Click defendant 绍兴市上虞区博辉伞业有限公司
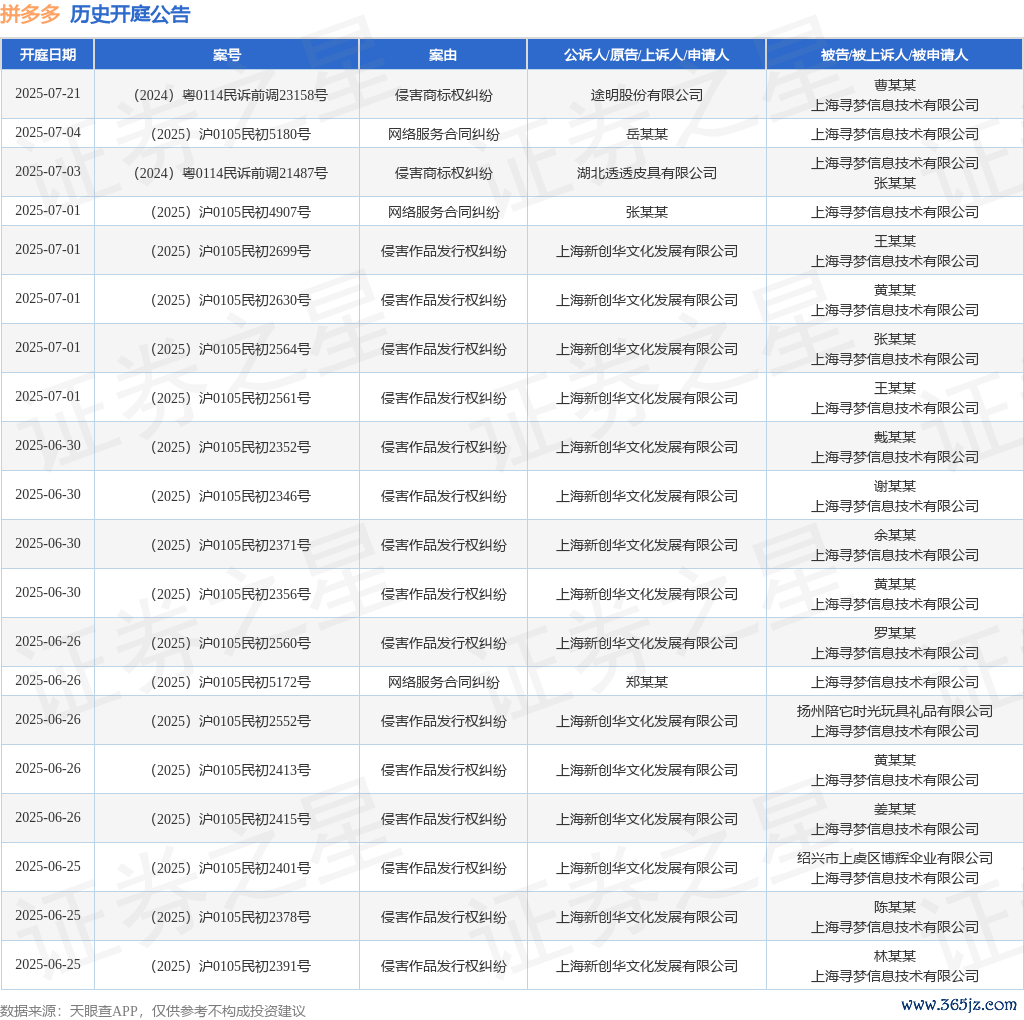This screenshot has height=1020, width=1024. coord(895,859)
